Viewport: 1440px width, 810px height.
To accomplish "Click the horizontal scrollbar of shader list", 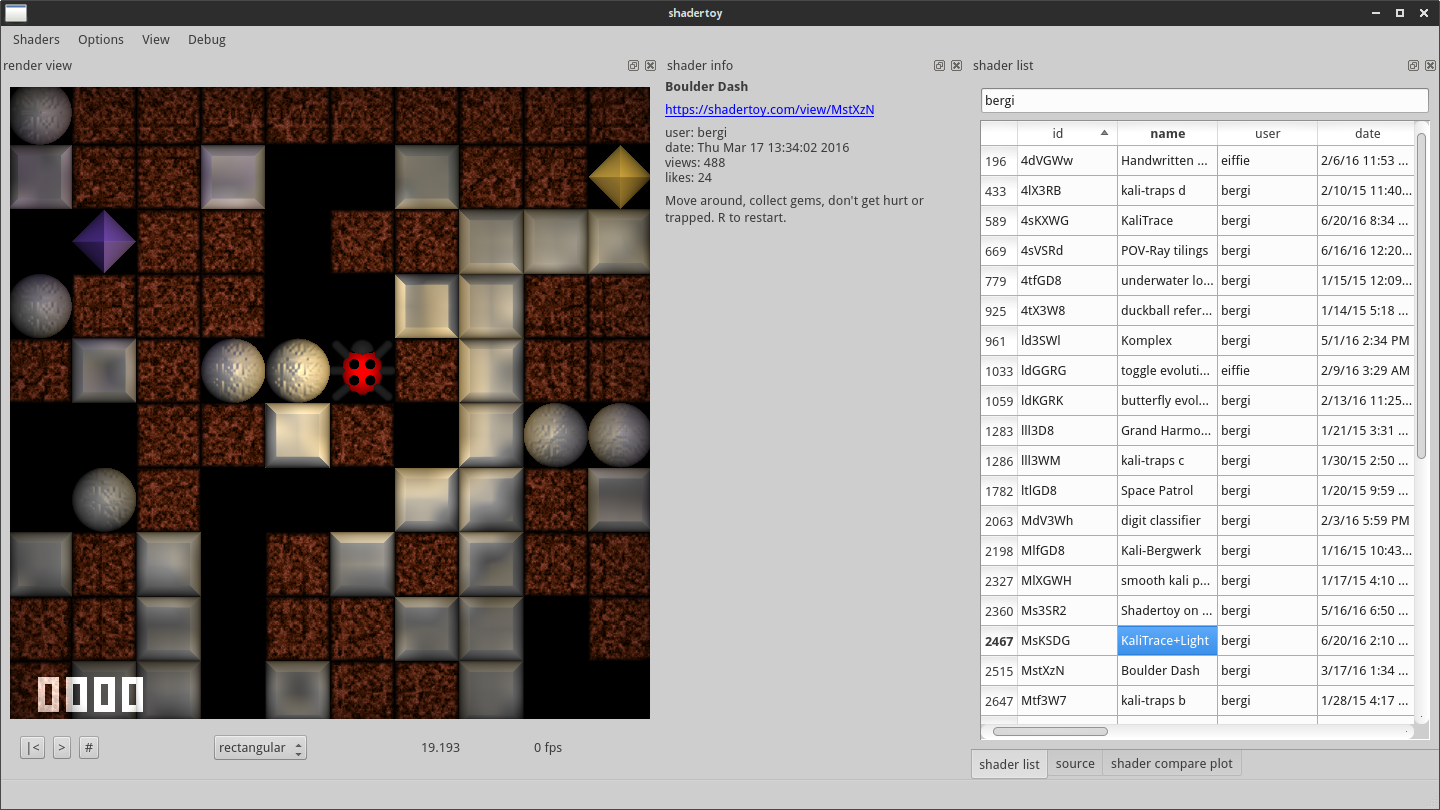I will 1050,731.
